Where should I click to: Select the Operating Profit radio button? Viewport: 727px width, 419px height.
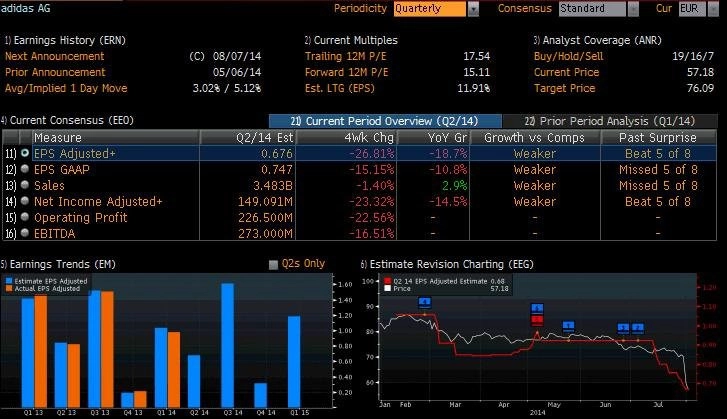coord(25,217)
